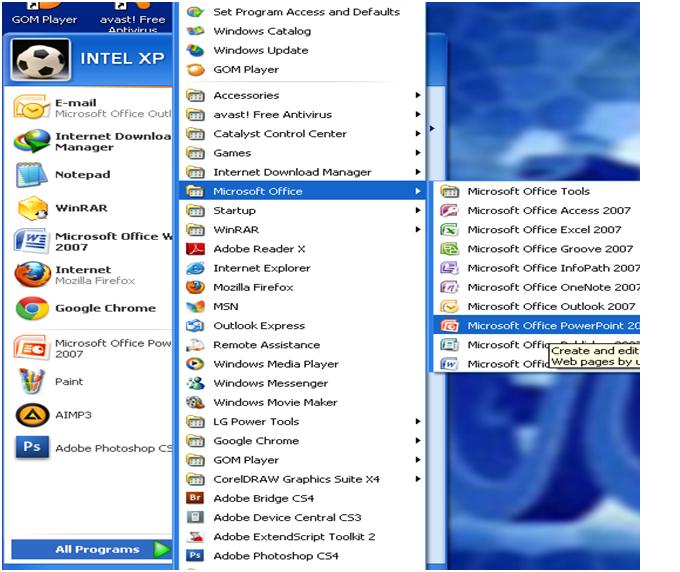Click GOM Player above the Accessories folder

click(302, 69)
